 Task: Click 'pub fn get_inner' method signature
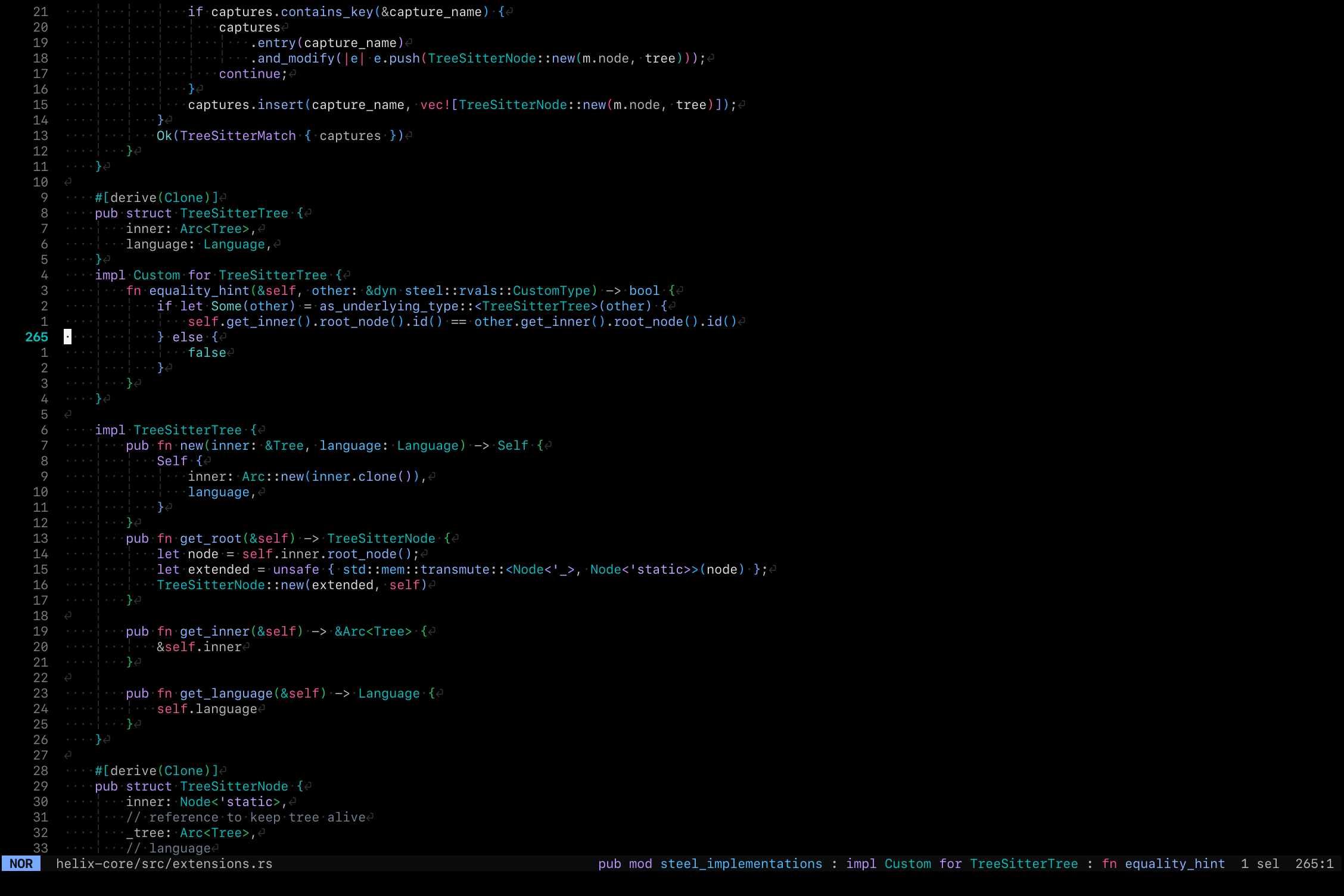tap(277, 631)
